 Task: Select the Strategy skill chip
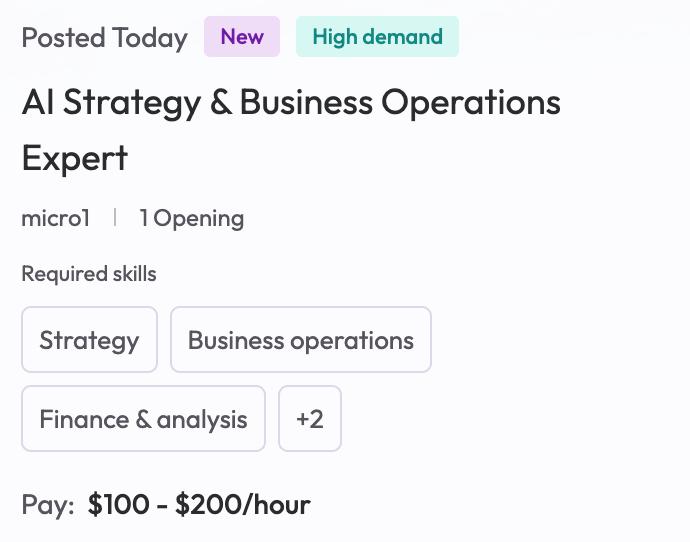point(89,340)
